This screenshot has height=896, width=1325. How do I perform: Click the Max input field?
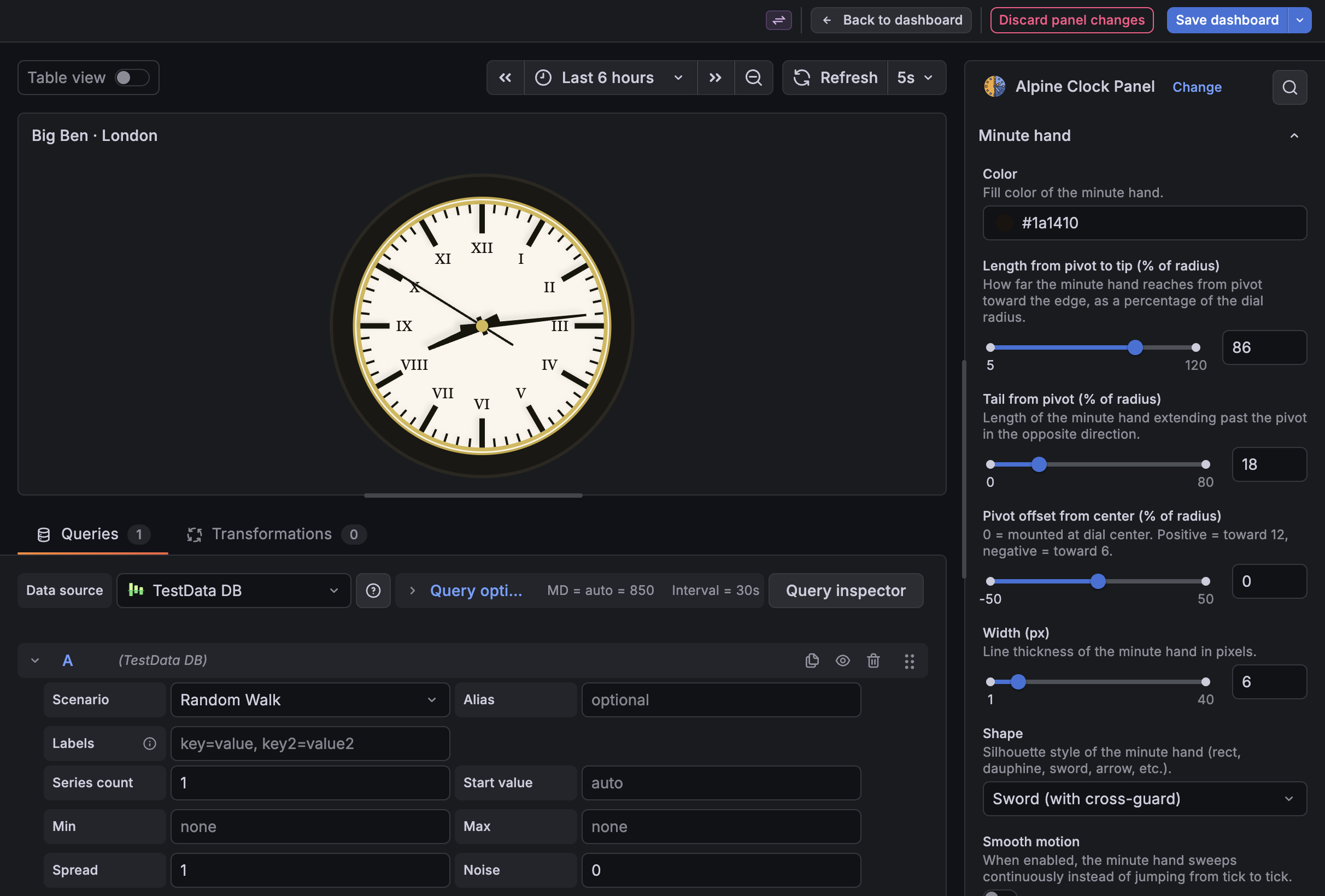tap(720, 827)
